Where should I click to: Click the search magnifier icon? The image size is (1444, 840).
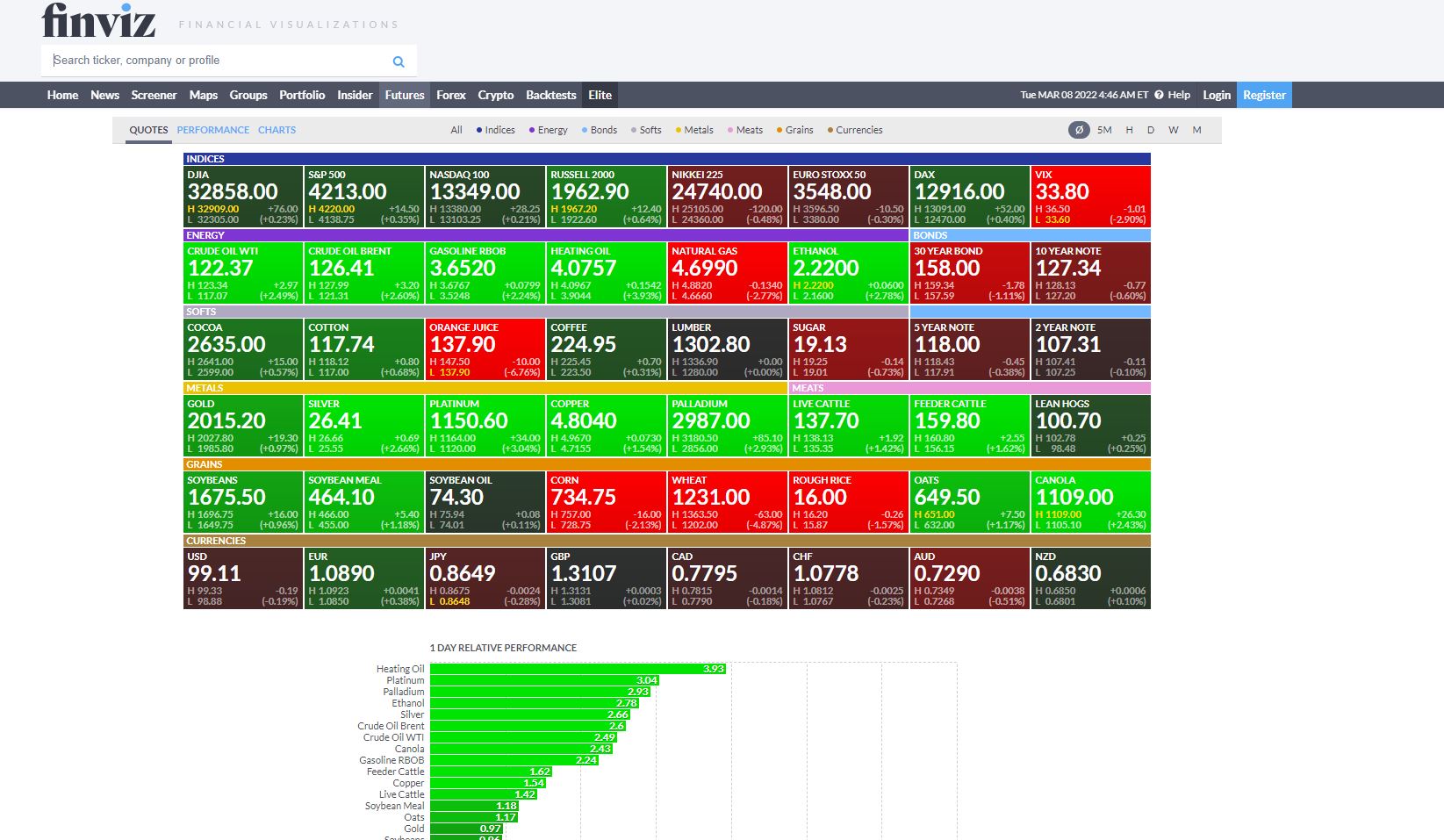tap(399, 61)
